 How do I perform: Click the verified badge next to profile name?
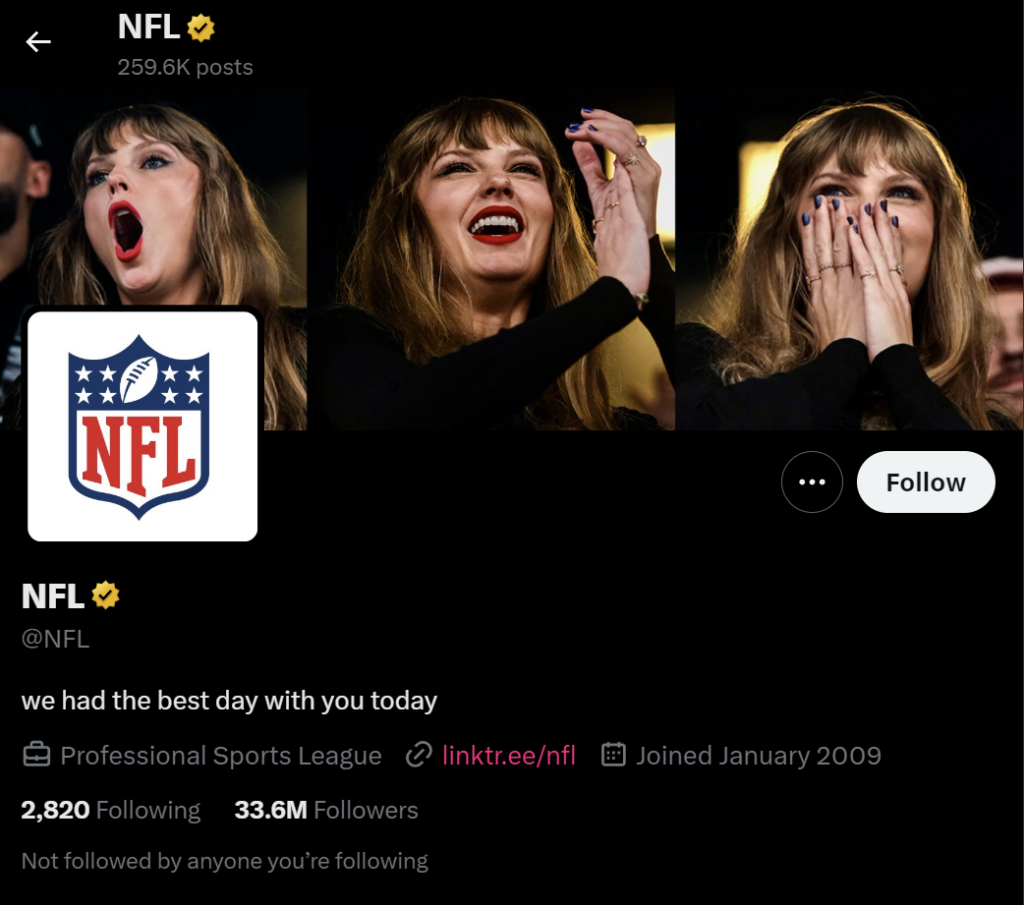(105, 595)
